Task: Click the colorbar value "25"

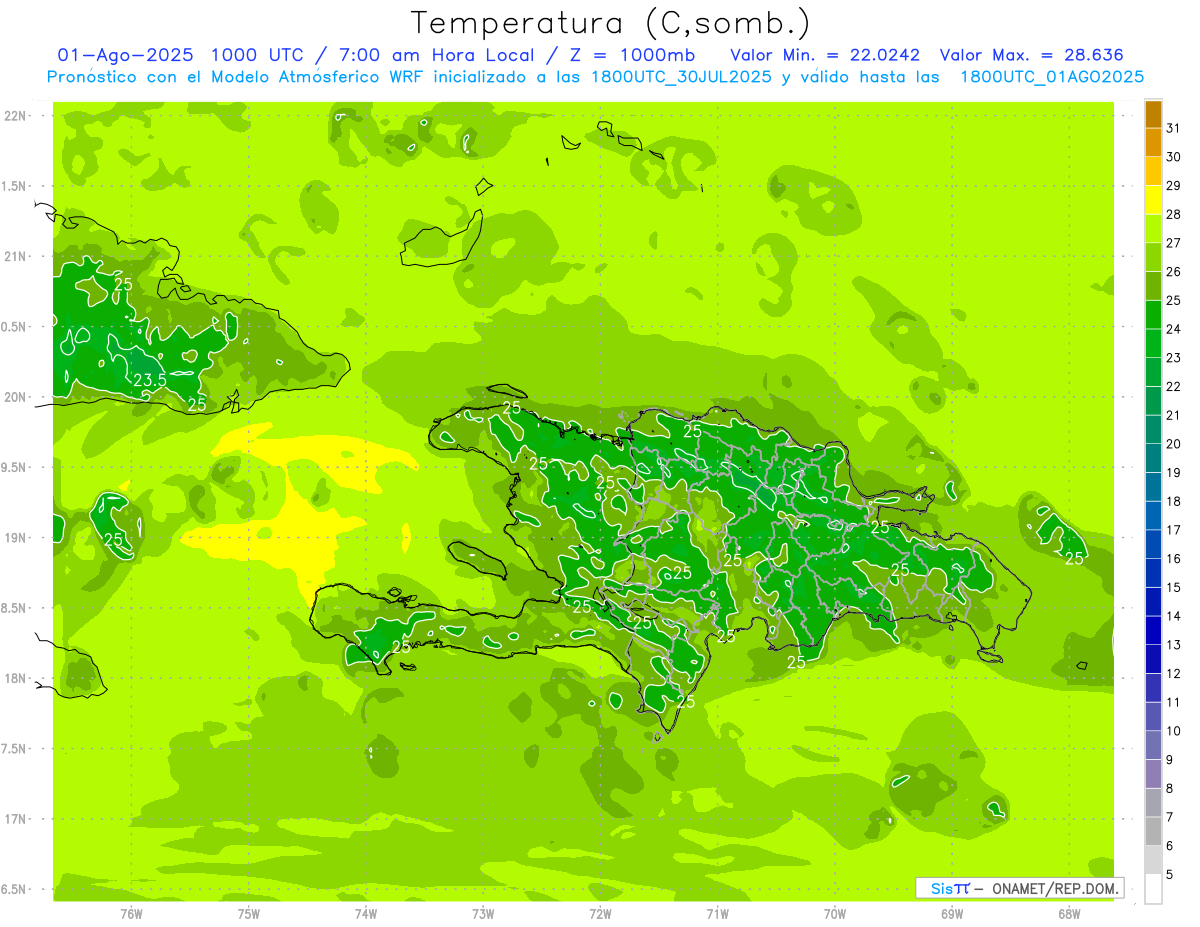Action: [1174, 300]
